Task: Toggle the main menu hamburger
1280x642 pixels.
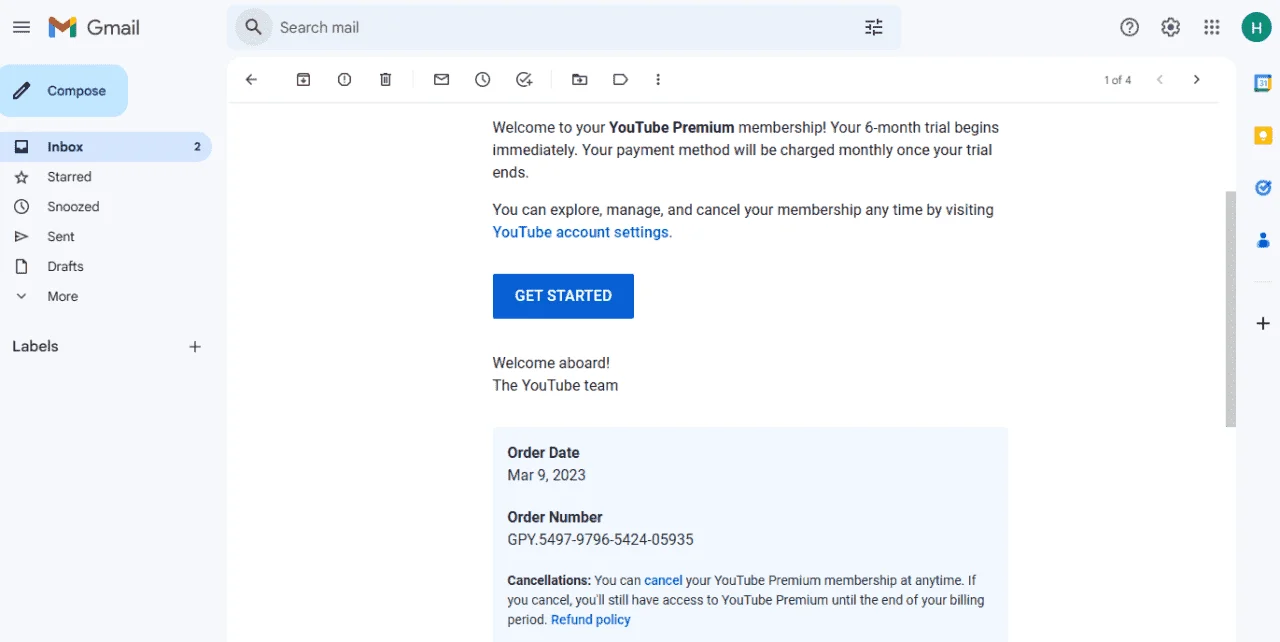Action: point(21,28)
